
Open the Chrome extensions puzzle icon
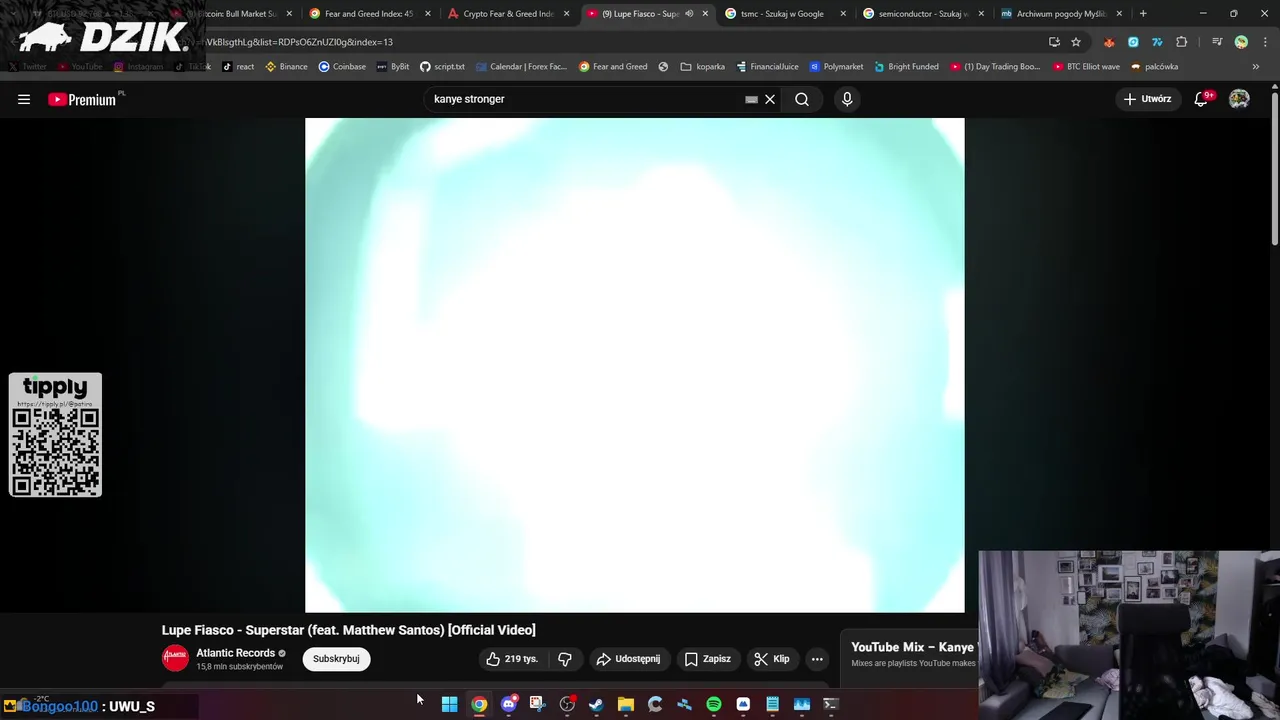[1182, 42]
